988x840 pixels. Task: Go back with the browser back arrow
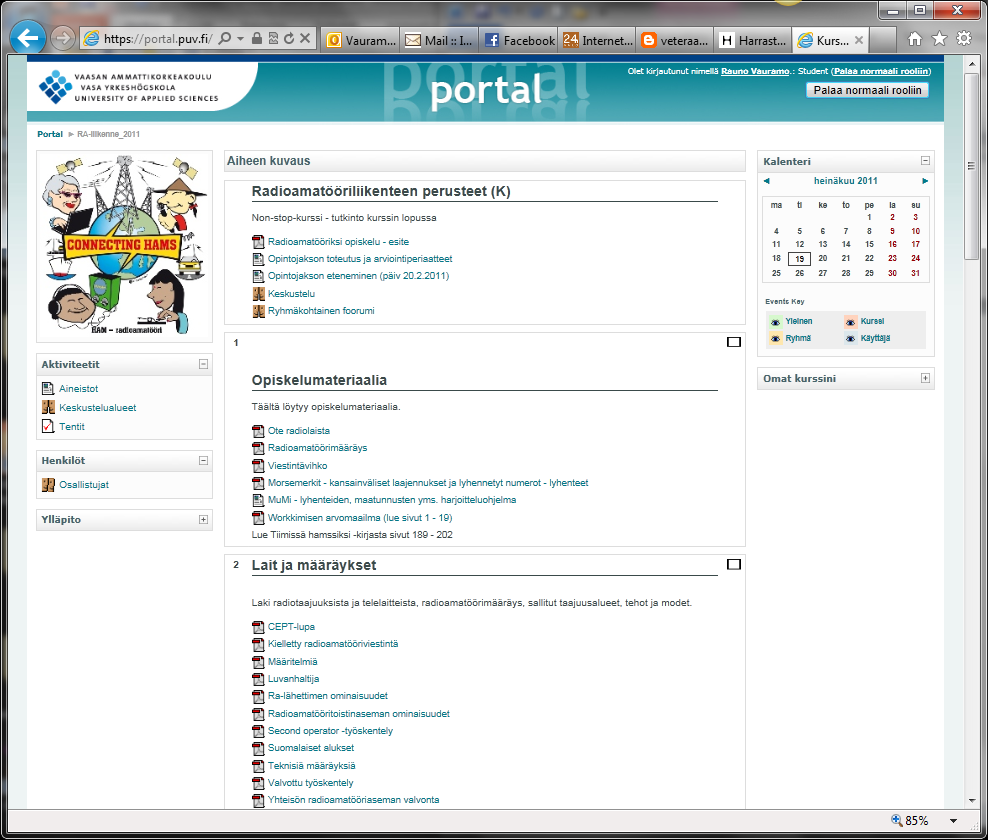[28, 38]
